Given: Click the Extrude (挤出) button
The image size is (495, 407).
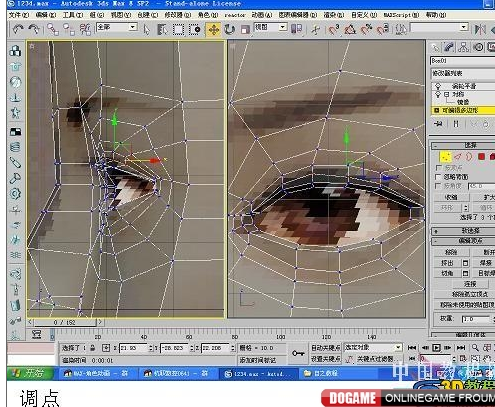Looking at the screenshot, I should (x=447, y=263).
